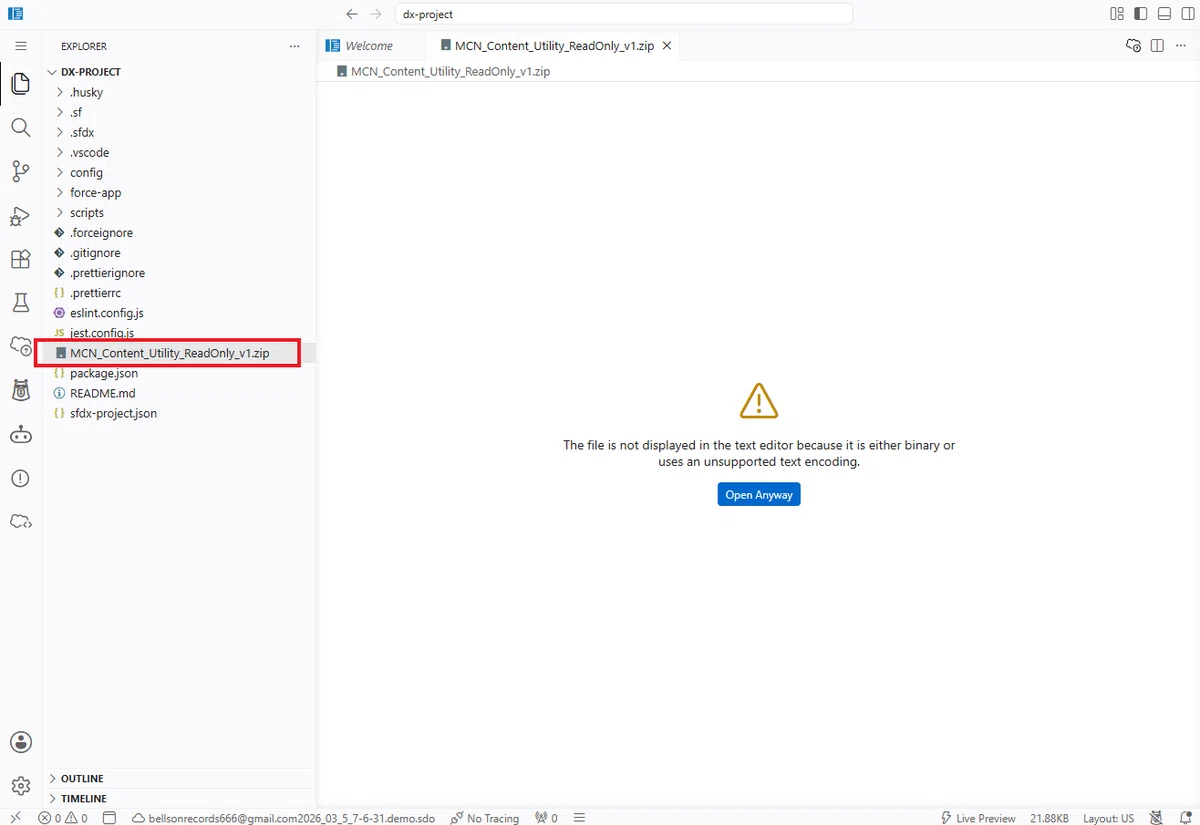Open Run and Debug view
Screen dimensions: 1200x825
click(20, 215)
